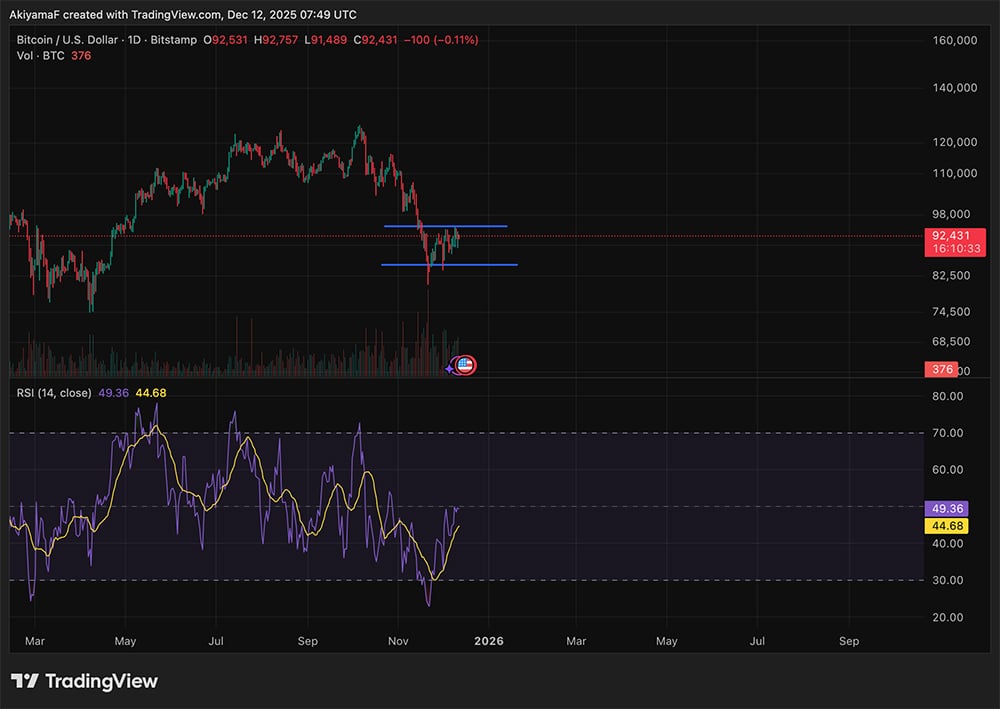Click the yellow RSI average label 44.68

click(x=945, y=525)
